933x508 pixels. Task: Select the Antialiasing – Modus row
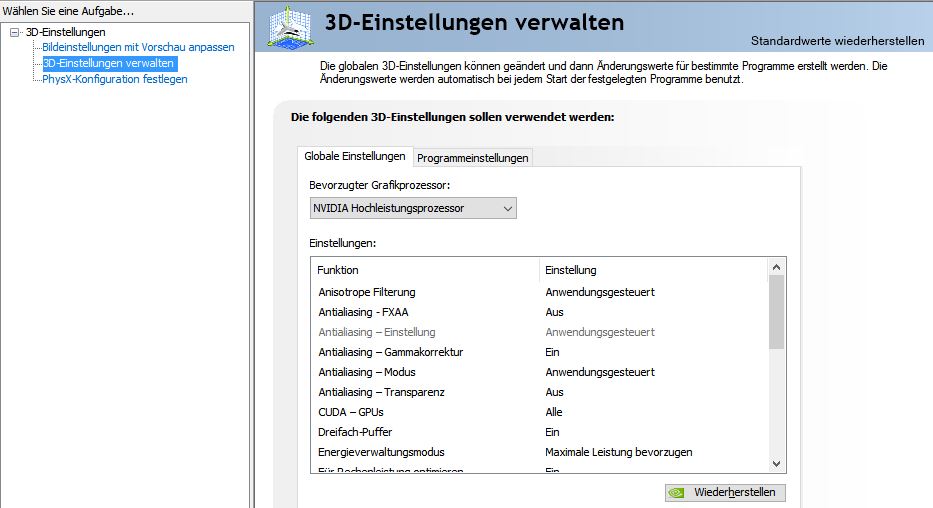pos(540,372)
